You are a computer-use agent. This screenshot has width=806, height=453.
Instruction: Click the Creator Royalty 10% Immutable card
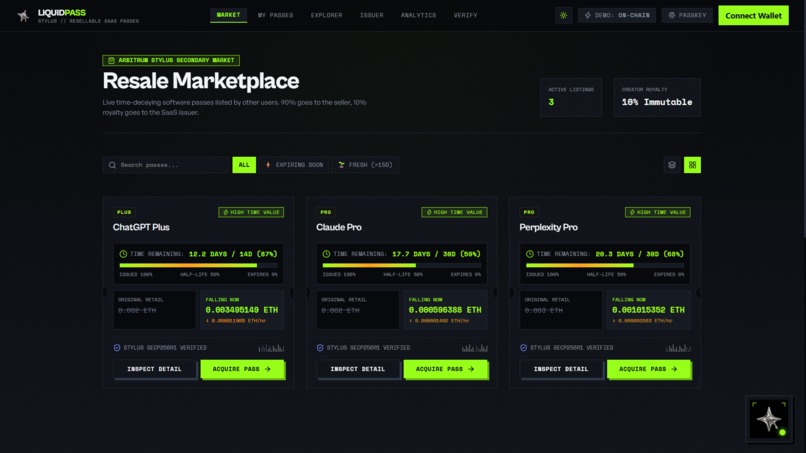(657, 97)
